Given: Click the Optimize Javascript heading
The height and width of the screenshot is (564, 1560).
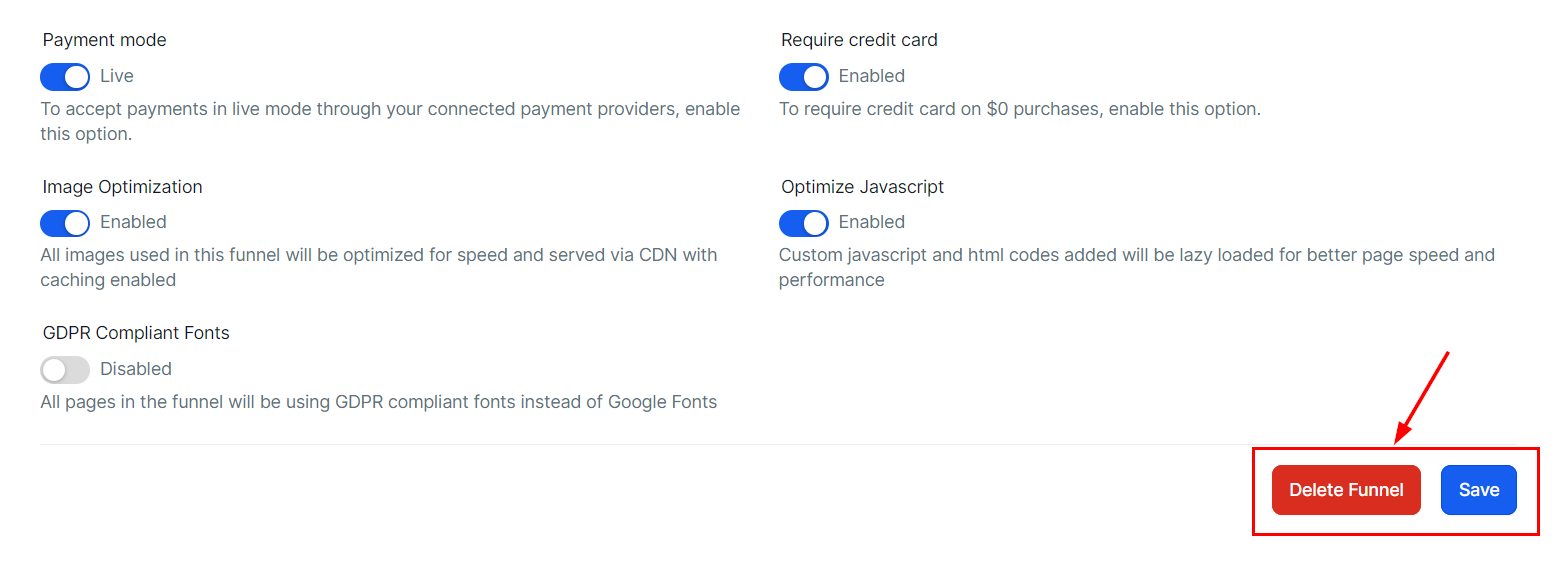Looking at the screenshot, I should pyautogui.click(x=862, y=187).
